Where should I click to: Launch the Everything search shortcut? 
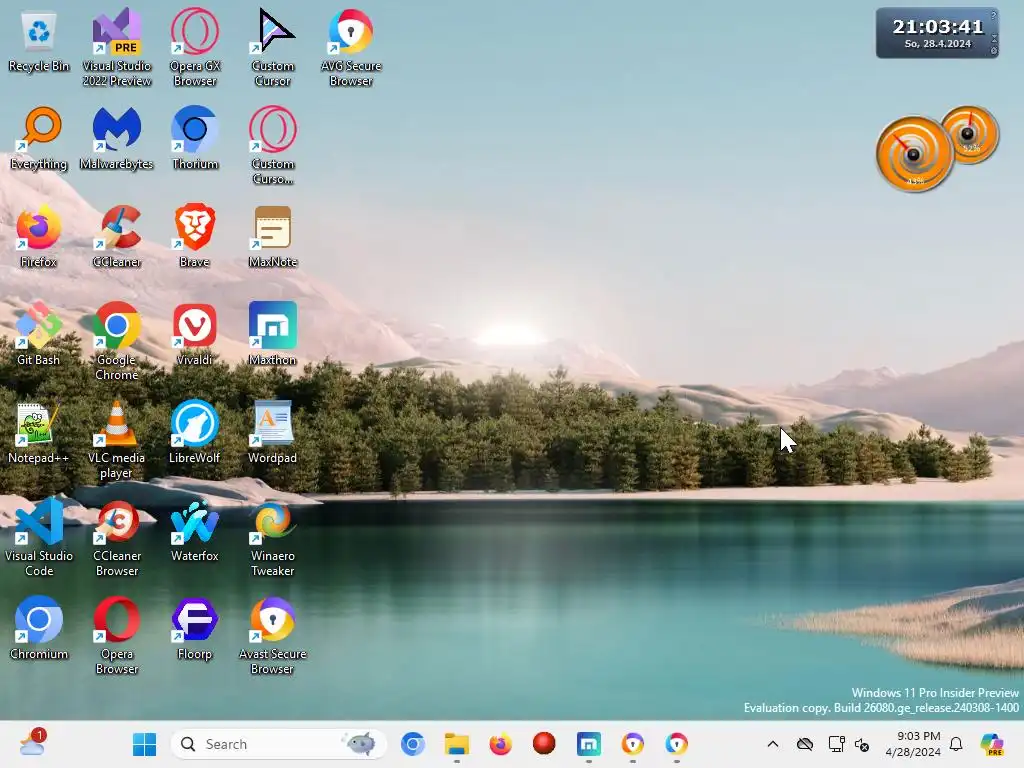pos(39,138)
